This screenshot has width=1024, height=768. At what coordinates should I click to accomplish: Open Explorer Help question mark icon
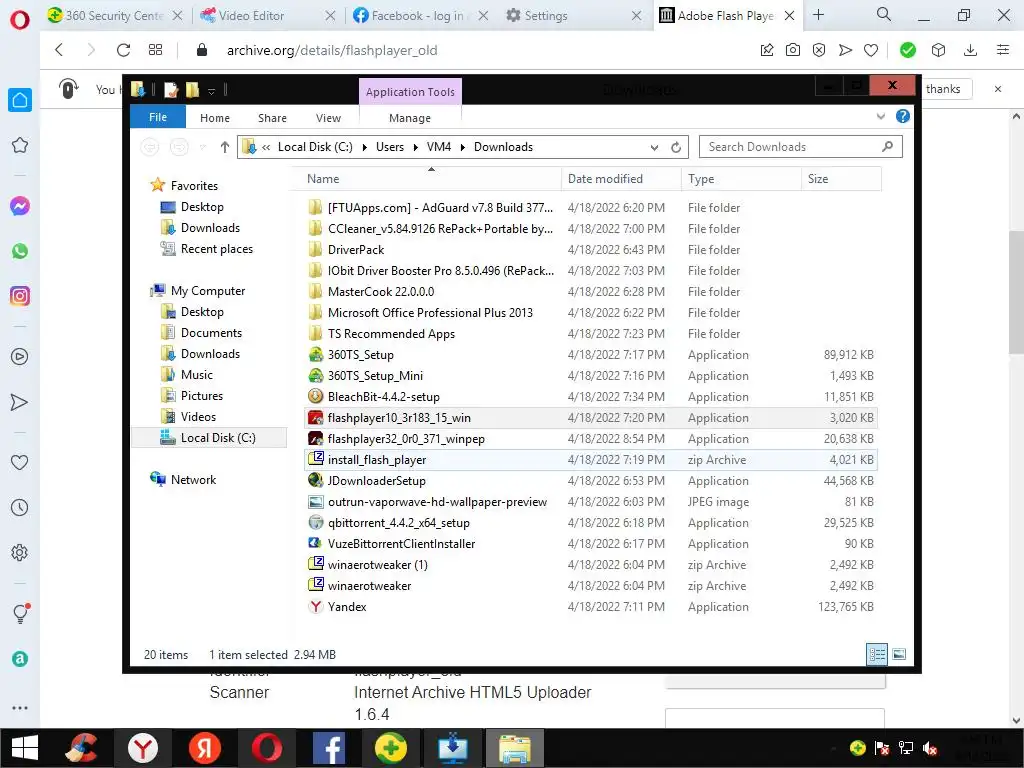903,116
